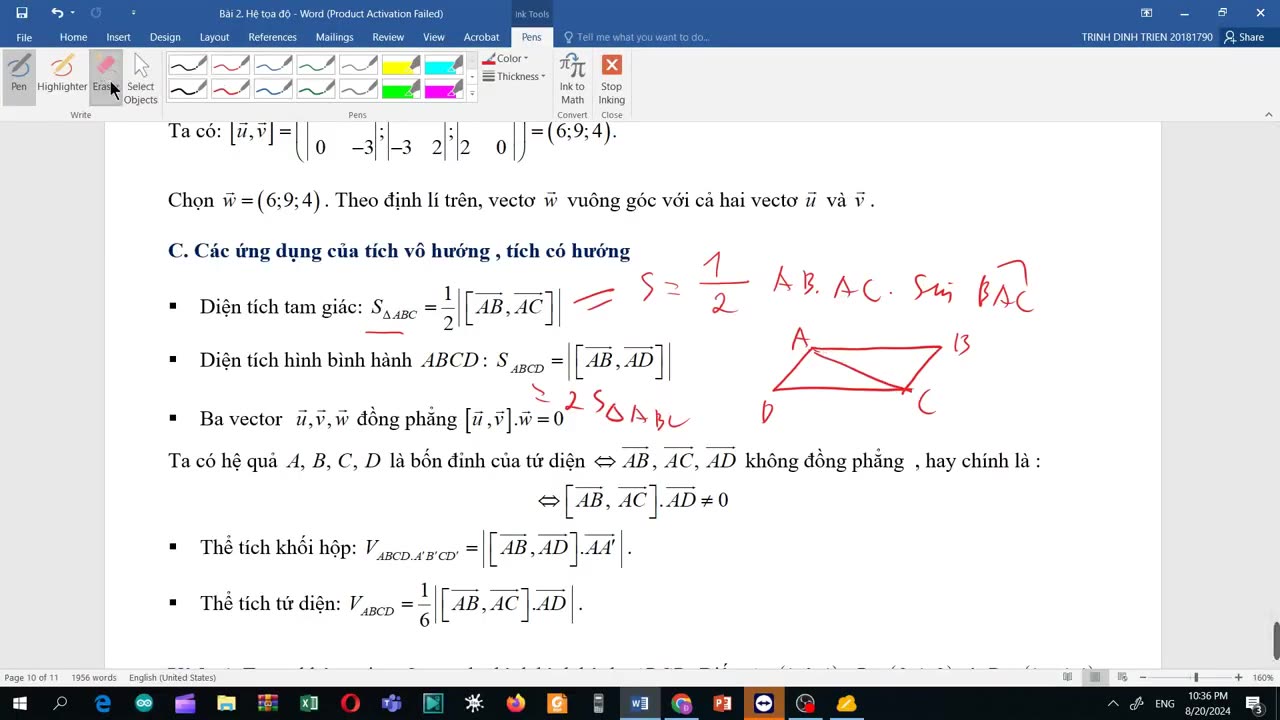This screenshot has height=720, width=1280.
Task: Open Opera browser from the taskbar
Action: point(350,703)
